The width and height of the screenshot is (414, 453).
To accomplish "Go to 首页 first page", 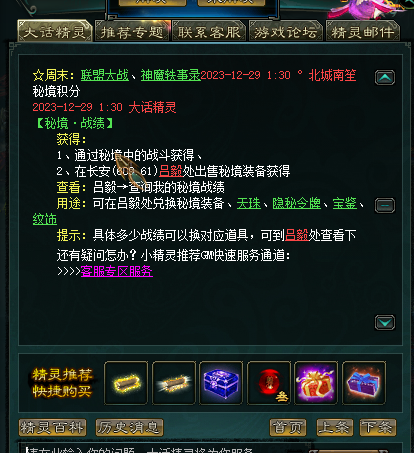I will point(288,427).
